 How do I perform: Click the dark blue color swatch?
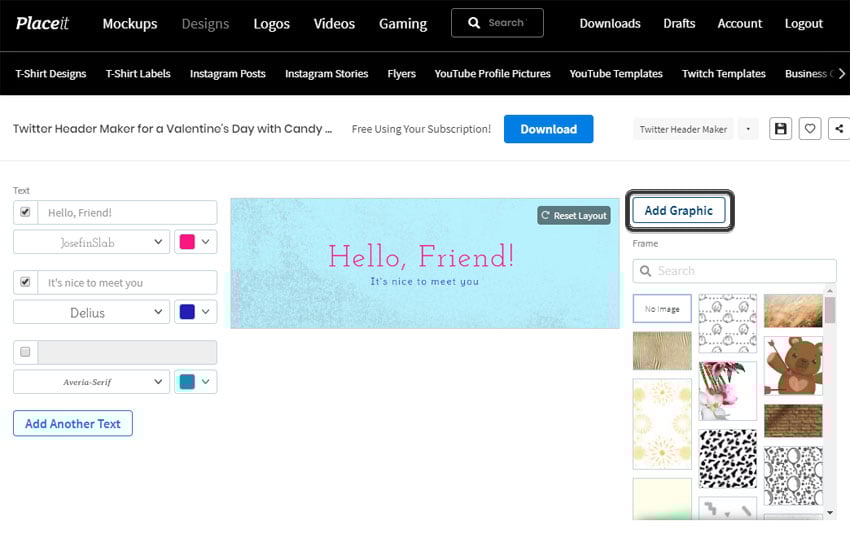[187, 312]
